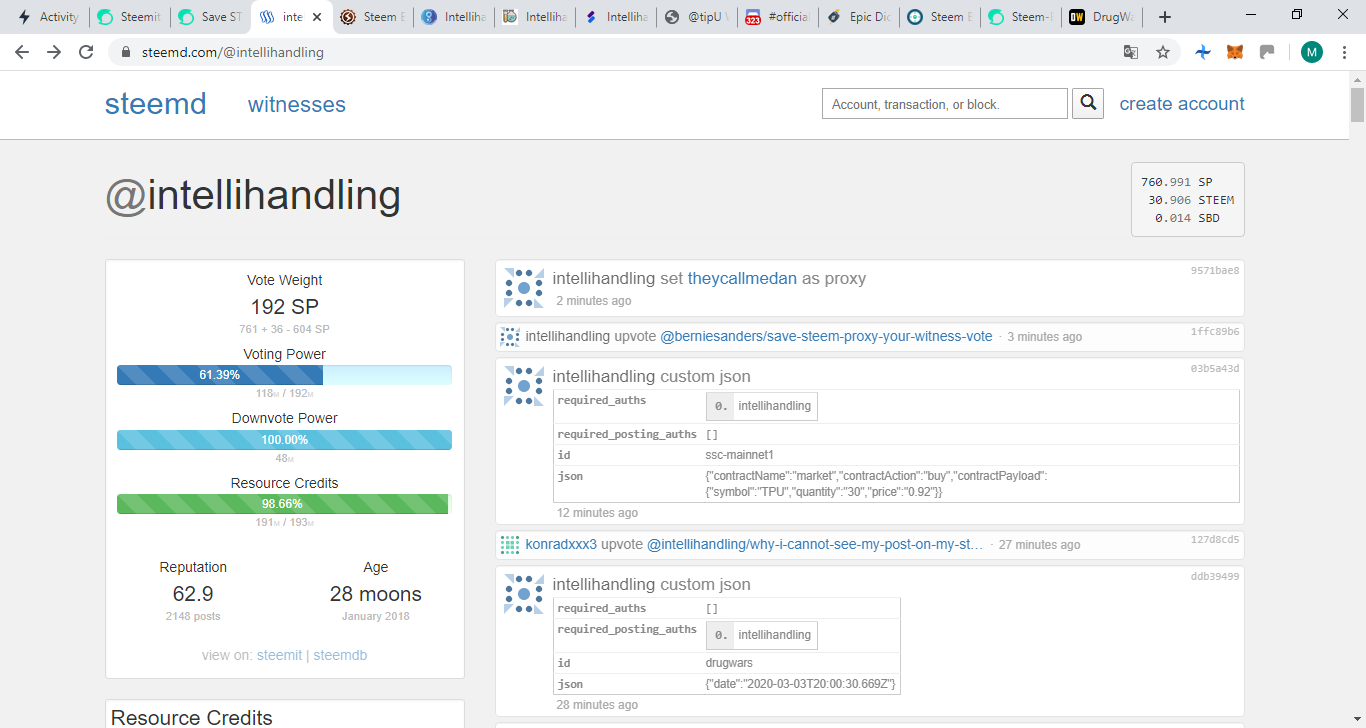Image resolution: width=1366 pixels, height=728 pixels.
Task: Click the 30.906 STEEM balance
Action: [1191, 200]
